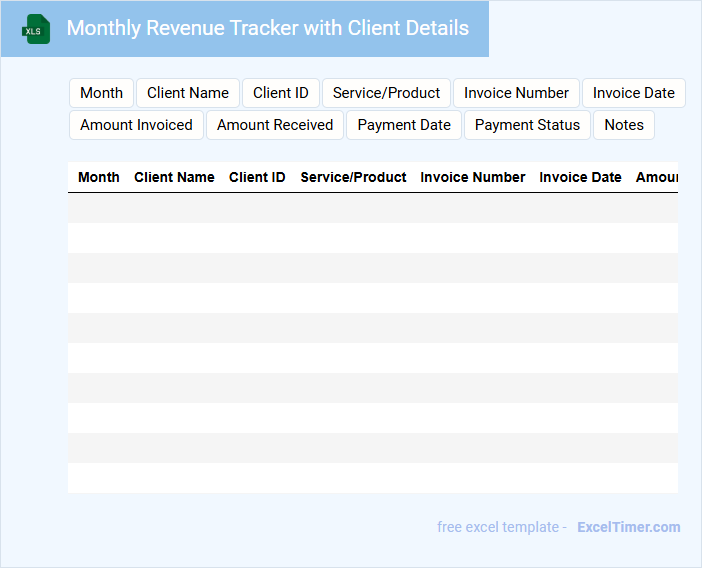Select the Amount Received tag
The width and height of the screenshot is (702, 568).
click(275, 125)
